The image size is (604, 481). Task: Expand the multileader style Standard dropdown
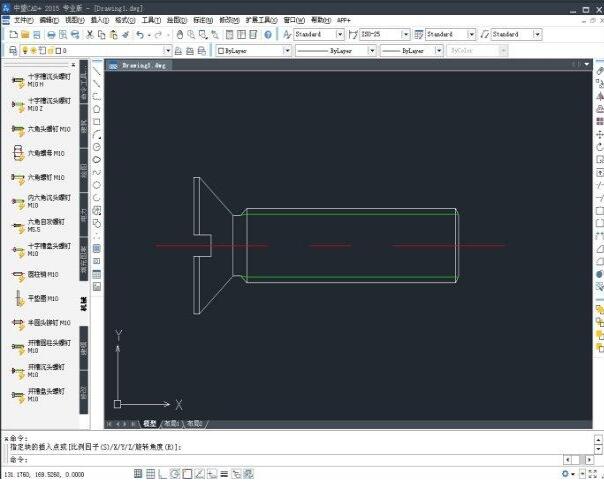(537, 35)
